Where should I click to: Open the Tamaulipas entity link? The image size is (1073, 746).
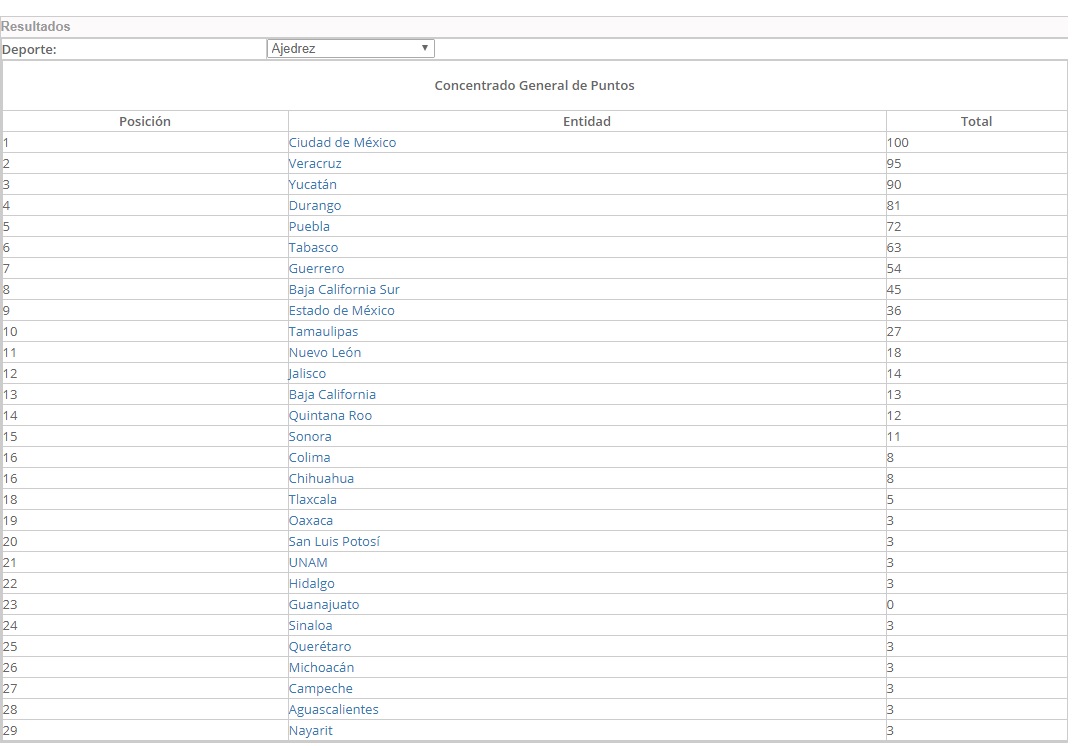tap(323, 332)
